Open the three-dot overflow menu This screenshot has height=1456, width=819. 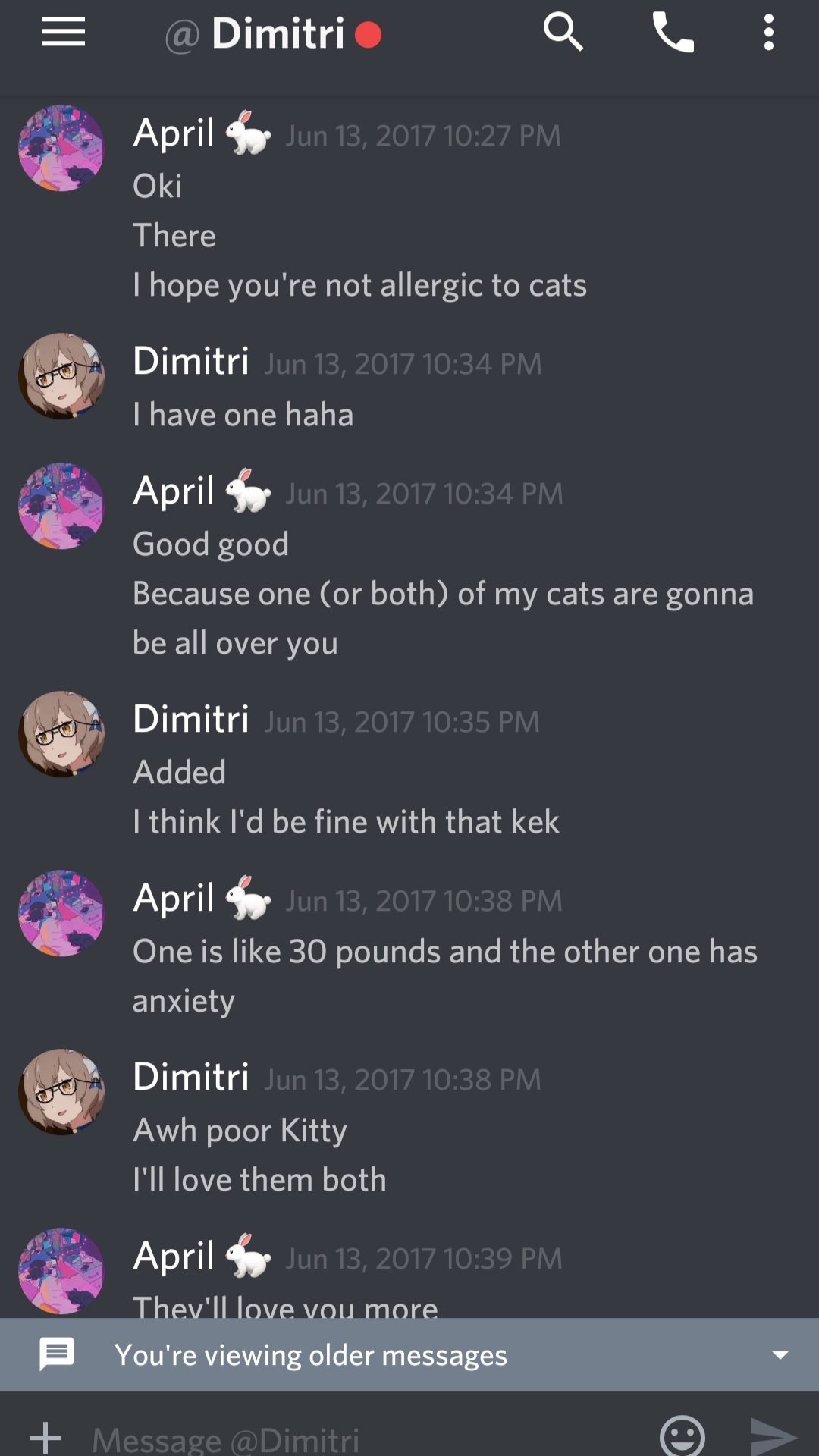(x=768, y=33)
